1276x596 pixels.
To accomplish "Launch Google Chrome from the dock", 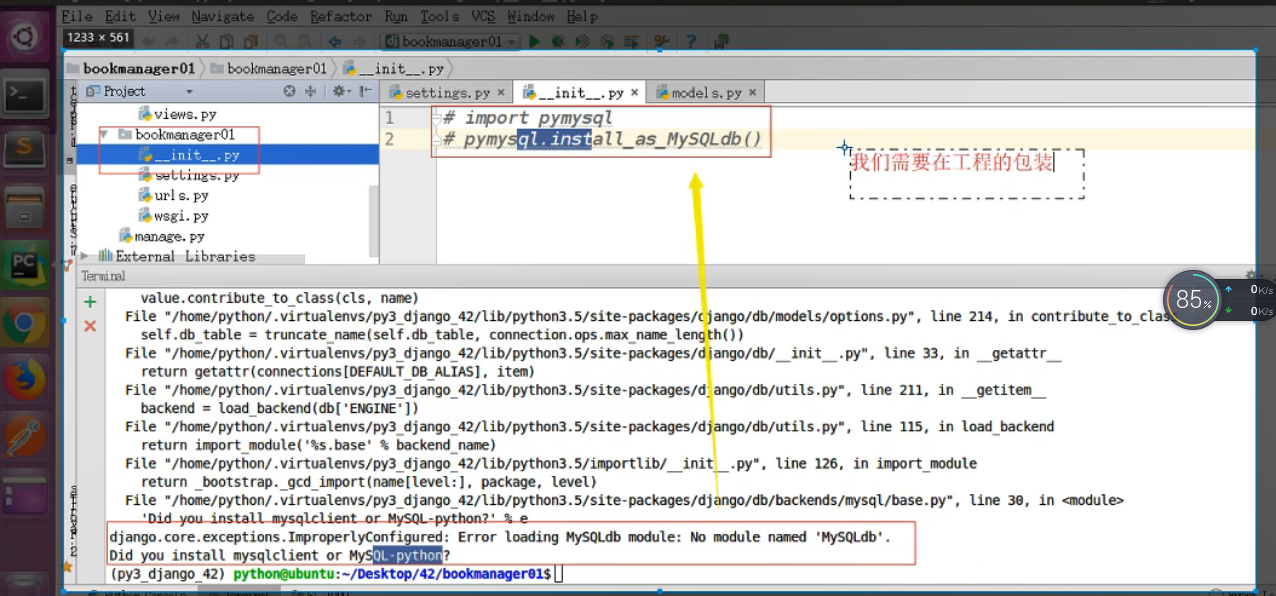I will click(x=24, y=323).
